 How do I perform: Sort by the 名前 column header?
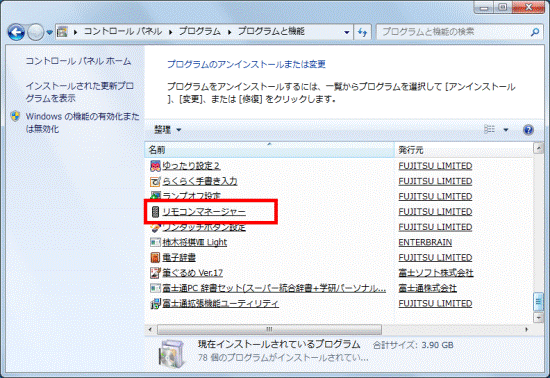269,150
